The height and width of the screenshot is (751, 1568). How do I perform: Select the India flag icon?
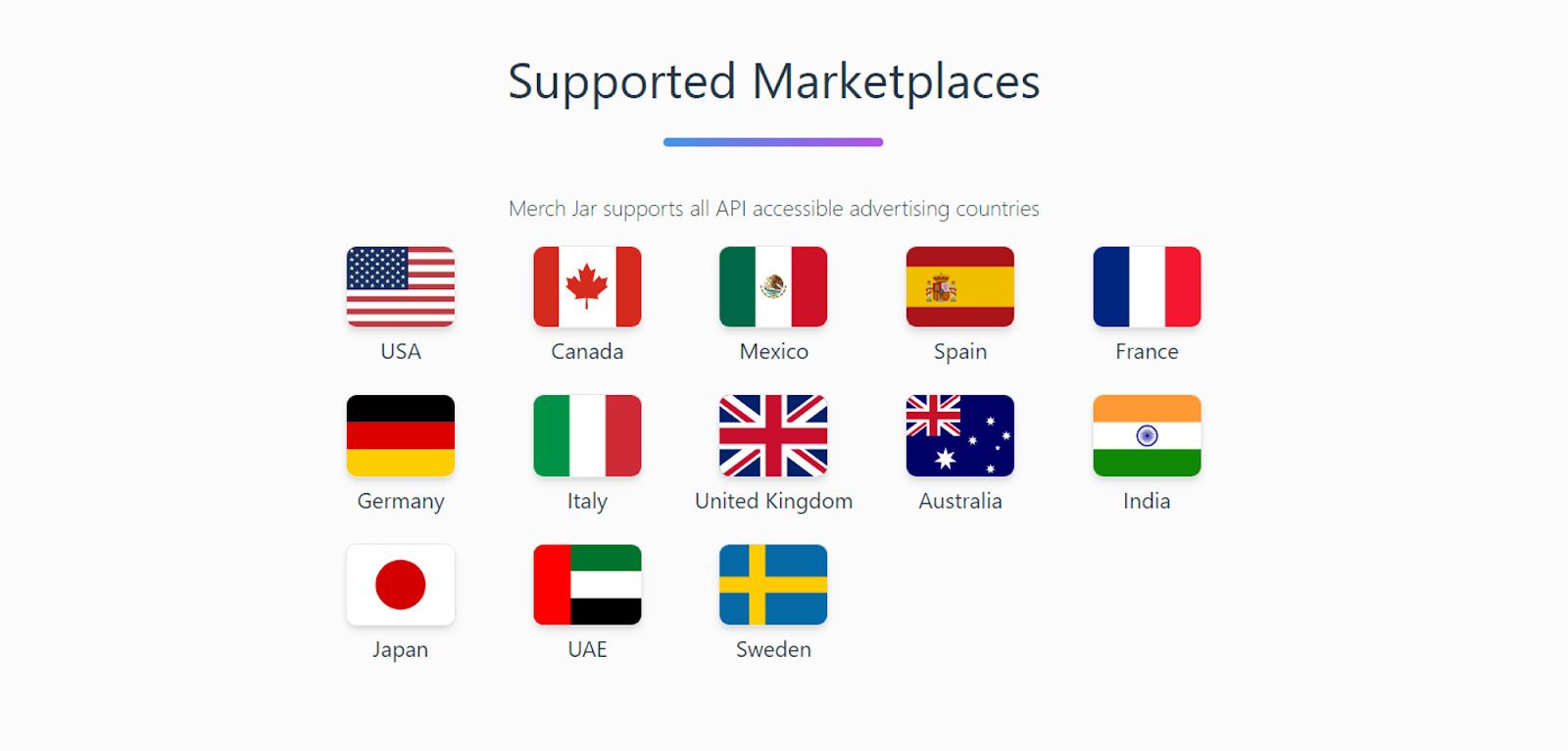(1147, 435)
